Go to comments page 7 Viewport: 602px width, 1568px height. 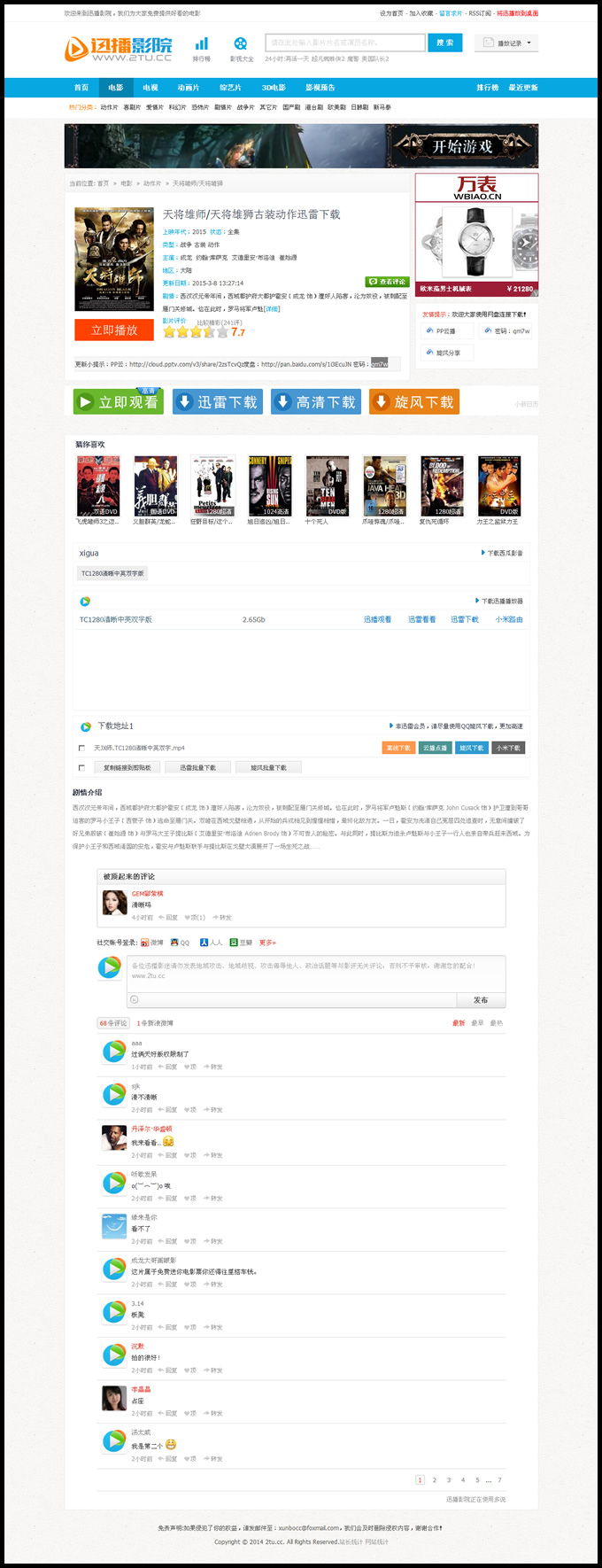point(499,1479)
